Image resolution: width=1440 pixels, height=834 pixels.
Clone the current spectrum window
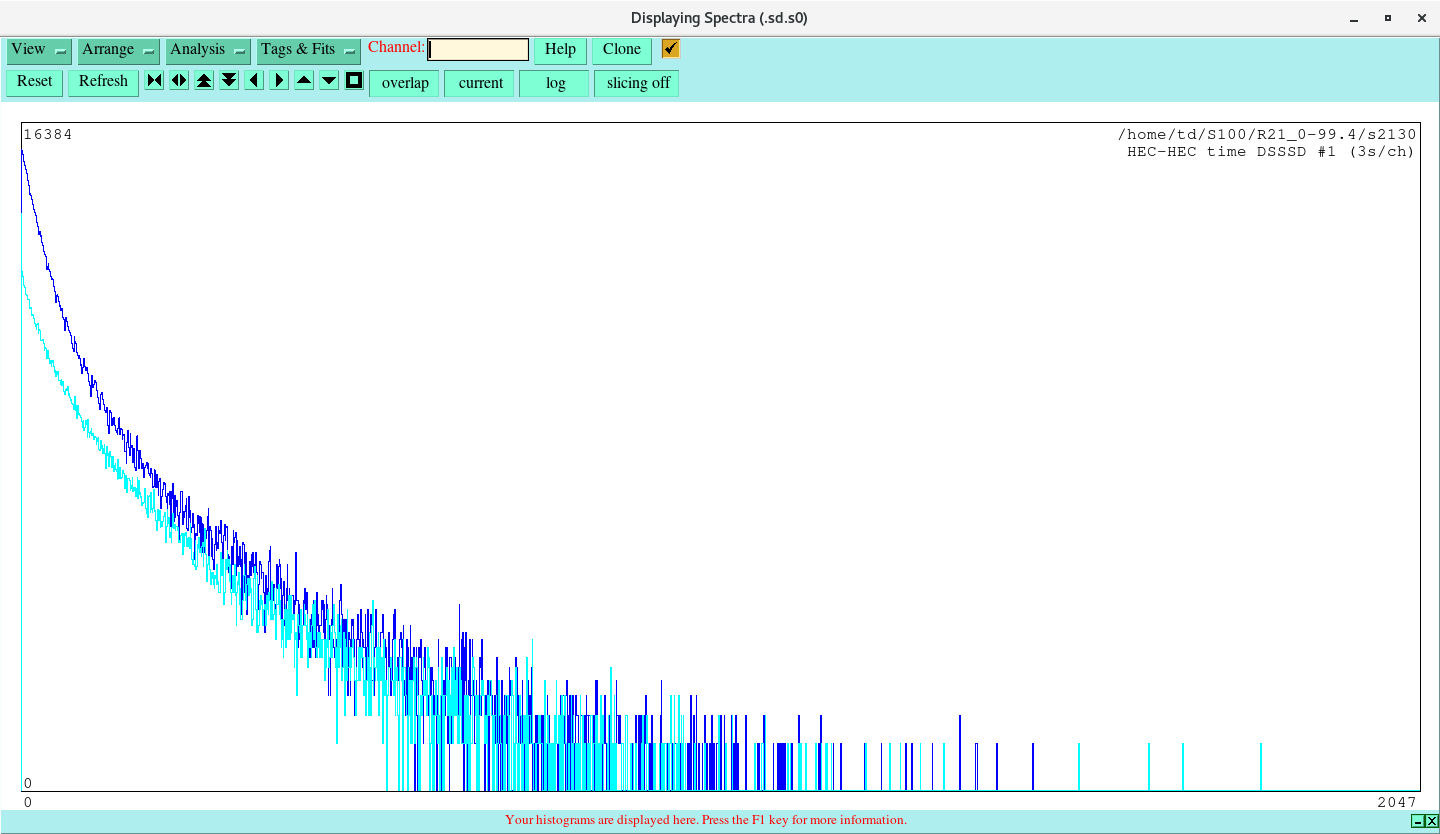coord(621,49)
